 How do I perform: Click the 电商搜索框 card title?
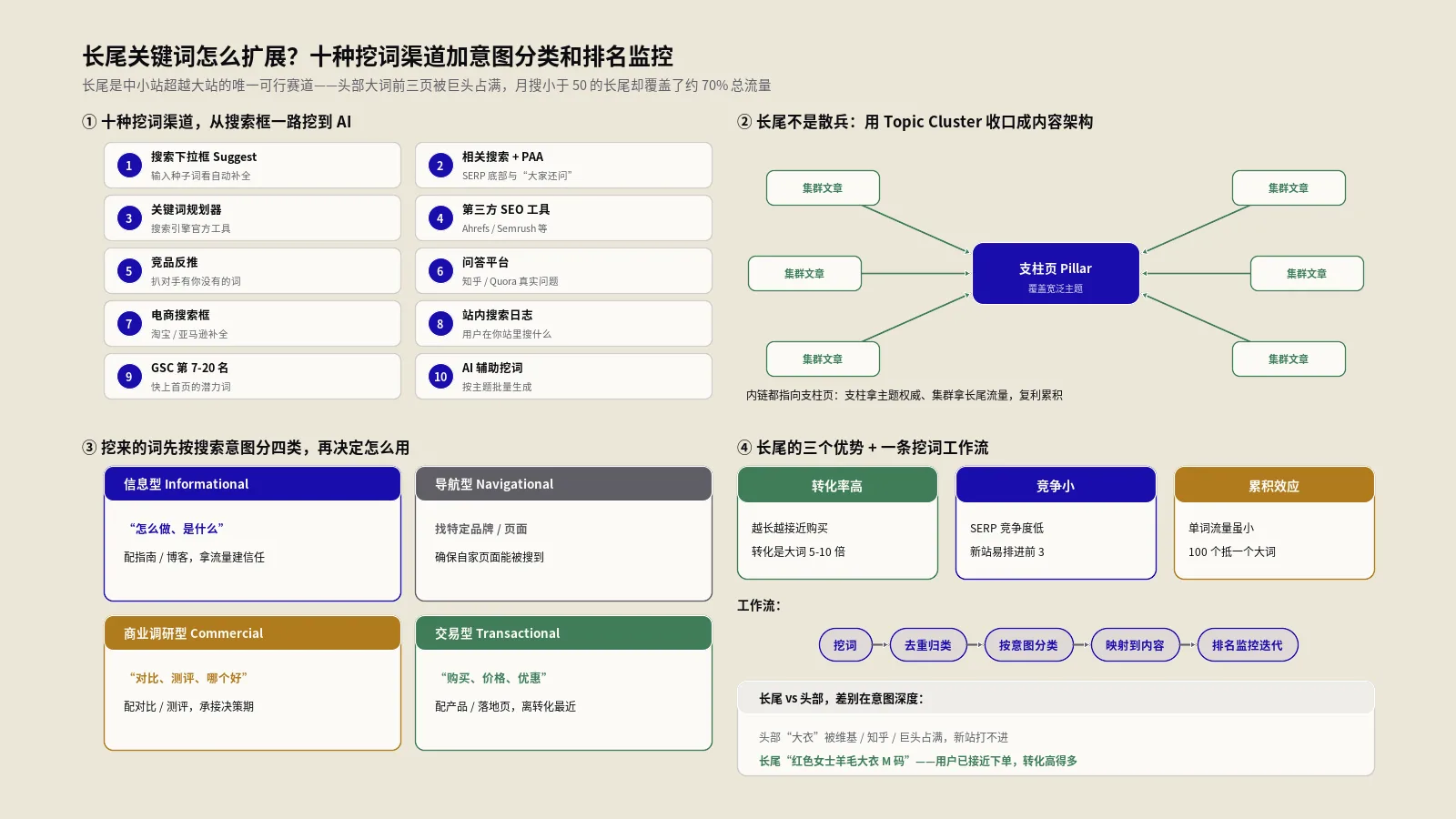pos(180,315)
